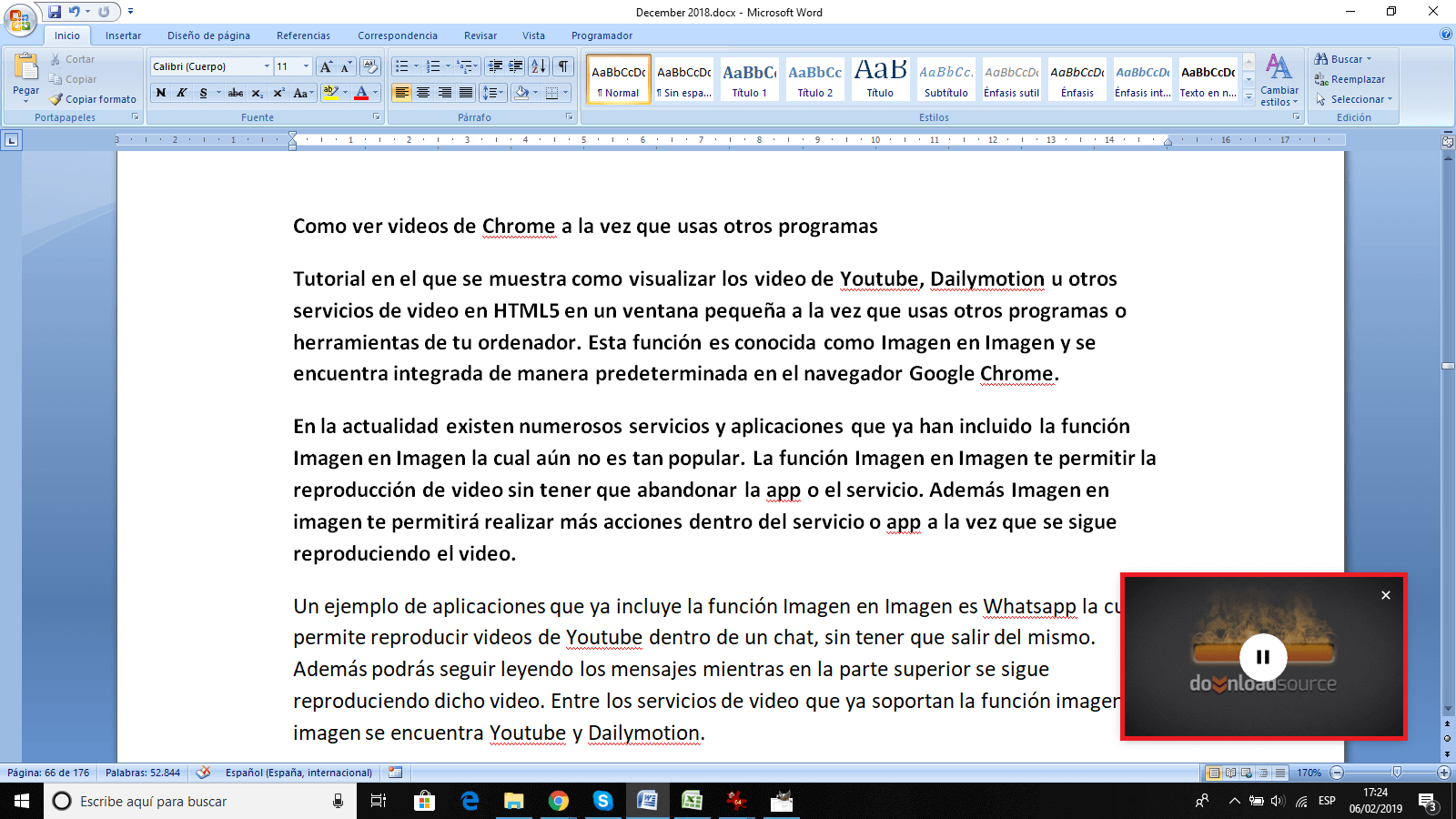This screenshot has height=819, width=1456.
Task: Activate Copiar formato painter
Action: pos(92,99)
